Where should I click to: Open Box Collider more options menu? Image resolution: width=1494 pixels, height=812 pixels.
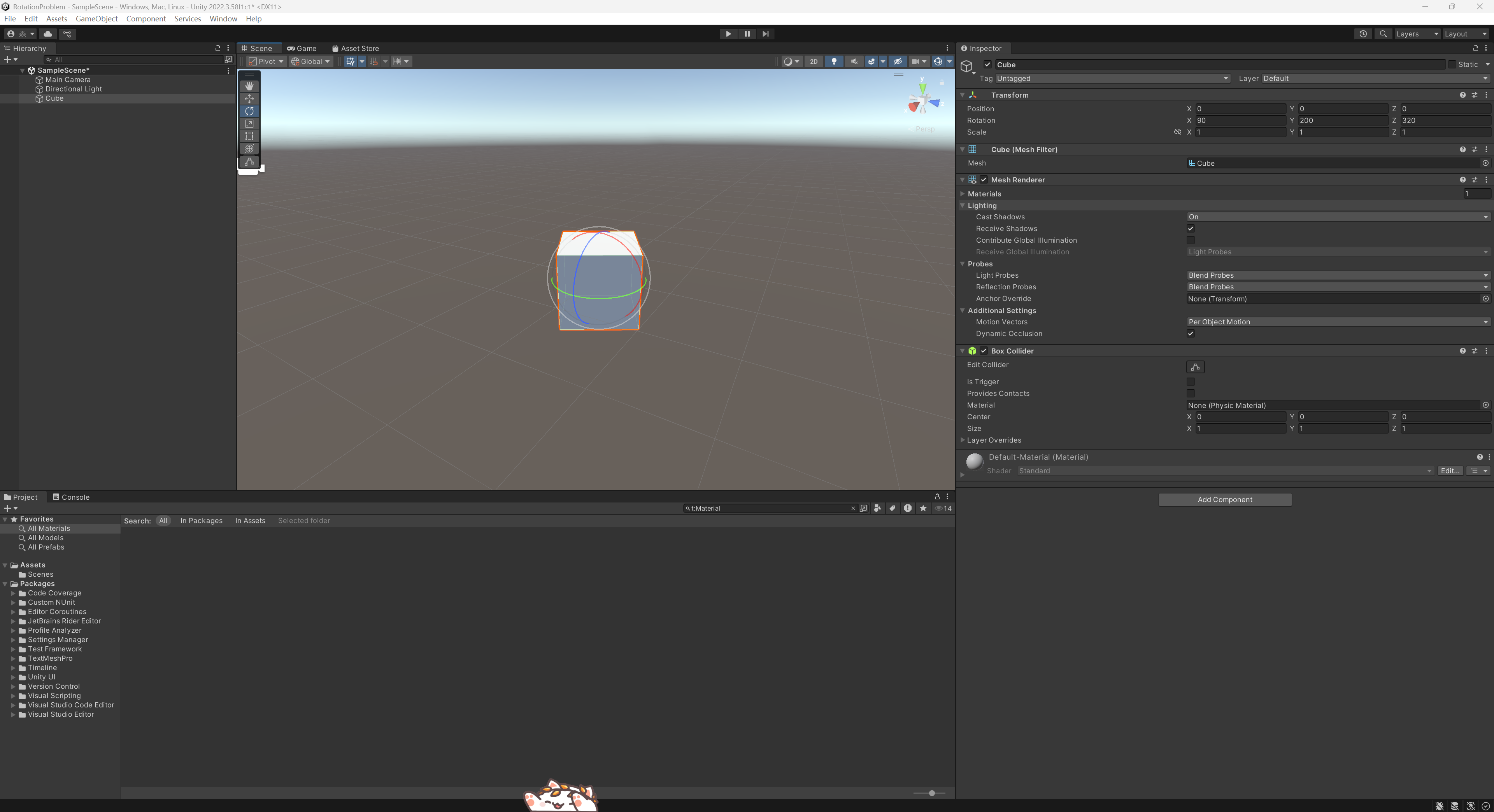coord(1487,351)
